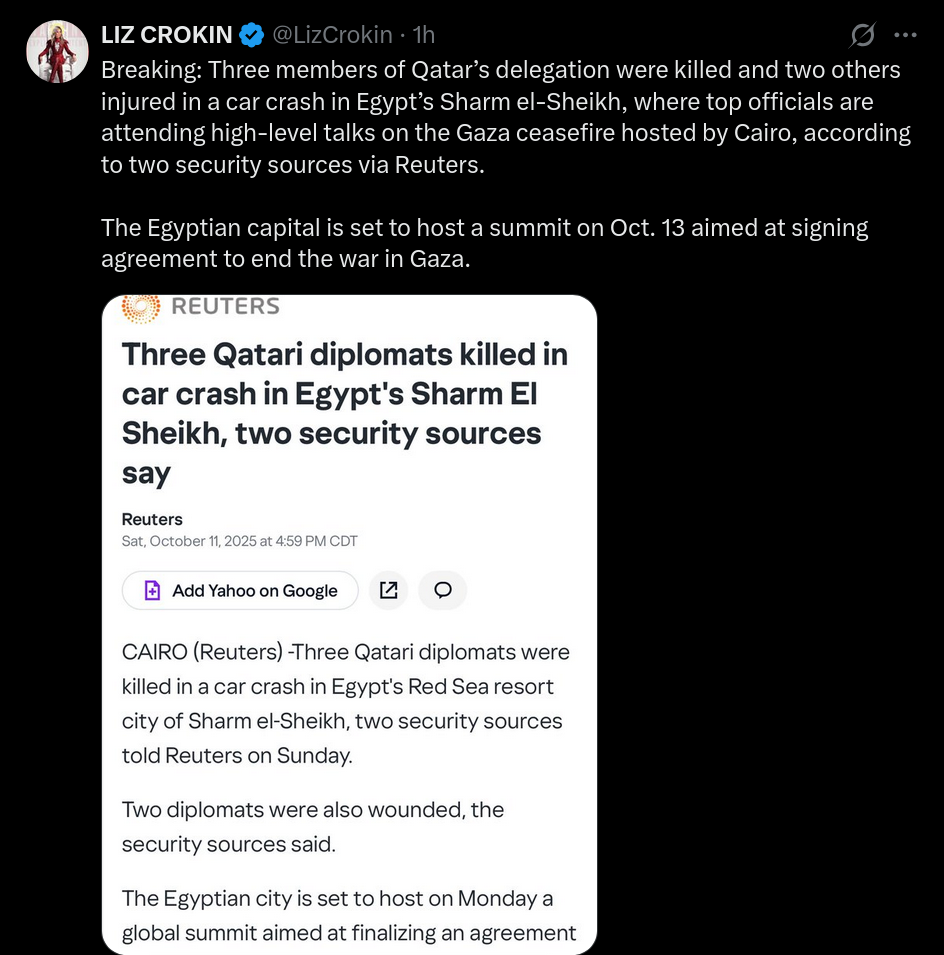Open the LIZ CROKIN display name link
The height and width of the screenshot is (955, 944).
point(166,35)
